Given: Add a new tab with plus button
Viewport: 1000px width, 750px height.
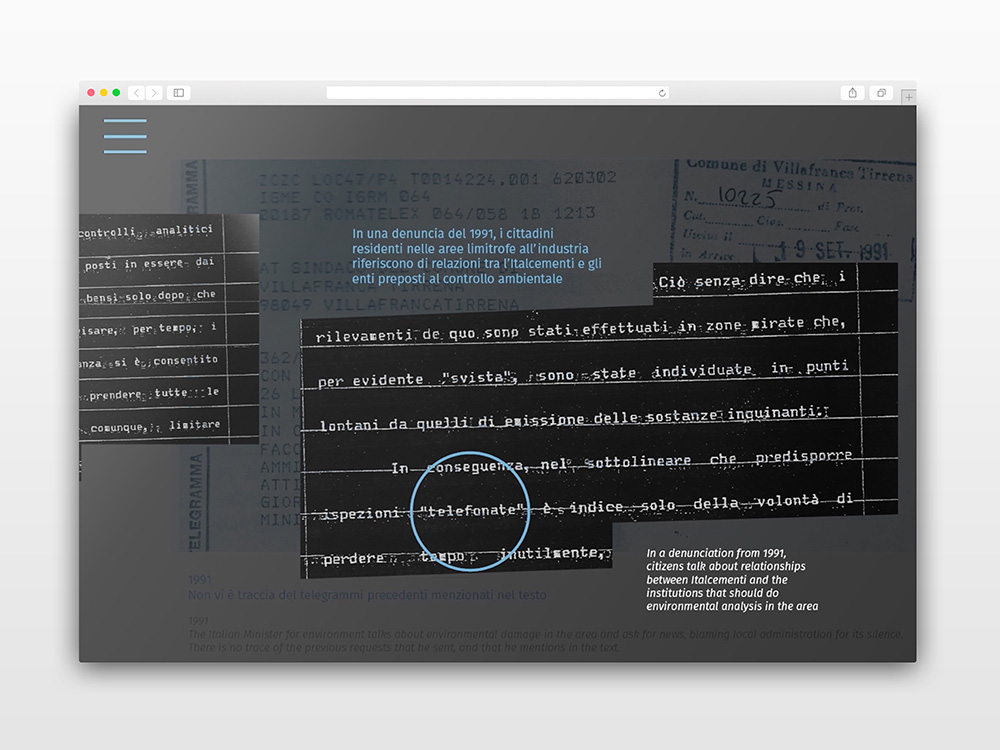Looking at the screenshot, I should [x=909, y=97].
